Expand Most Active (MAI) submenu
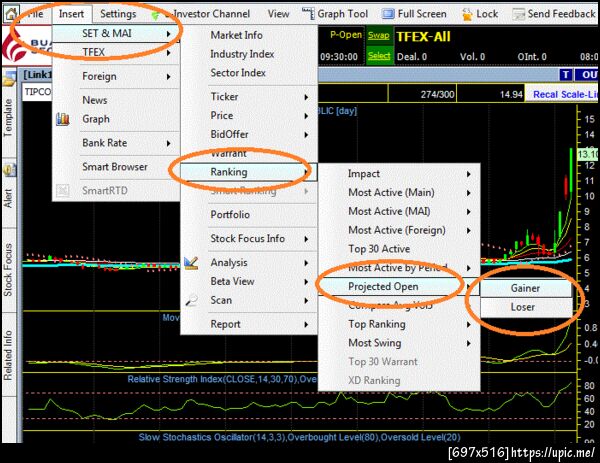 click(x=399, y=211)
